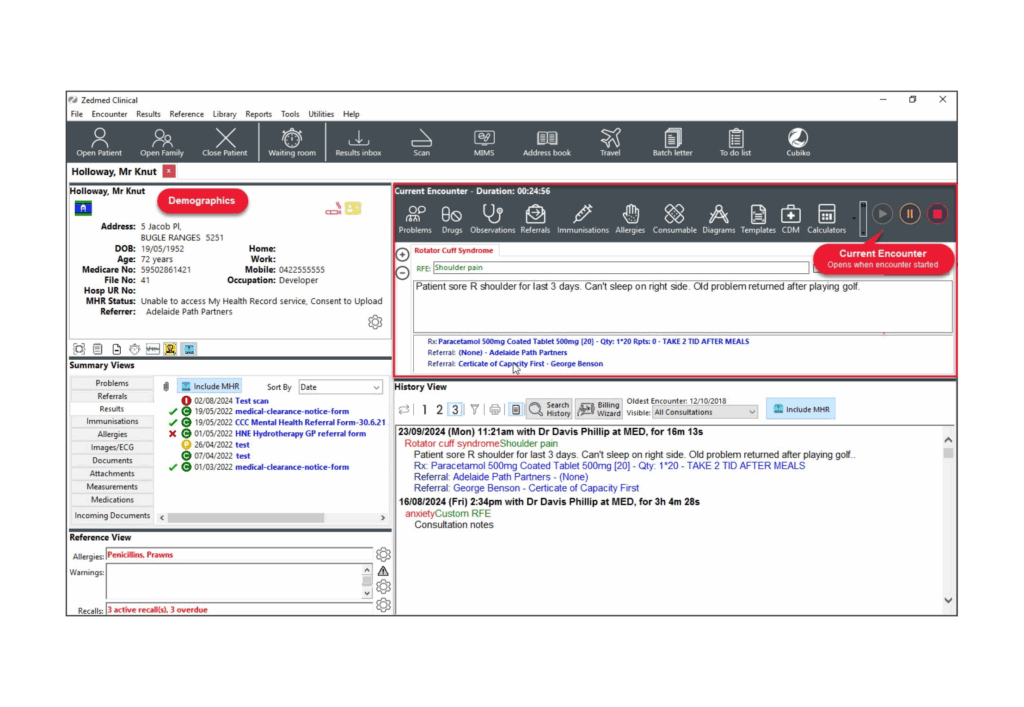This screenshot has height=707, width=1024.
Task: Open Visible All Consultations dropdown
Action: coord(705,412)
